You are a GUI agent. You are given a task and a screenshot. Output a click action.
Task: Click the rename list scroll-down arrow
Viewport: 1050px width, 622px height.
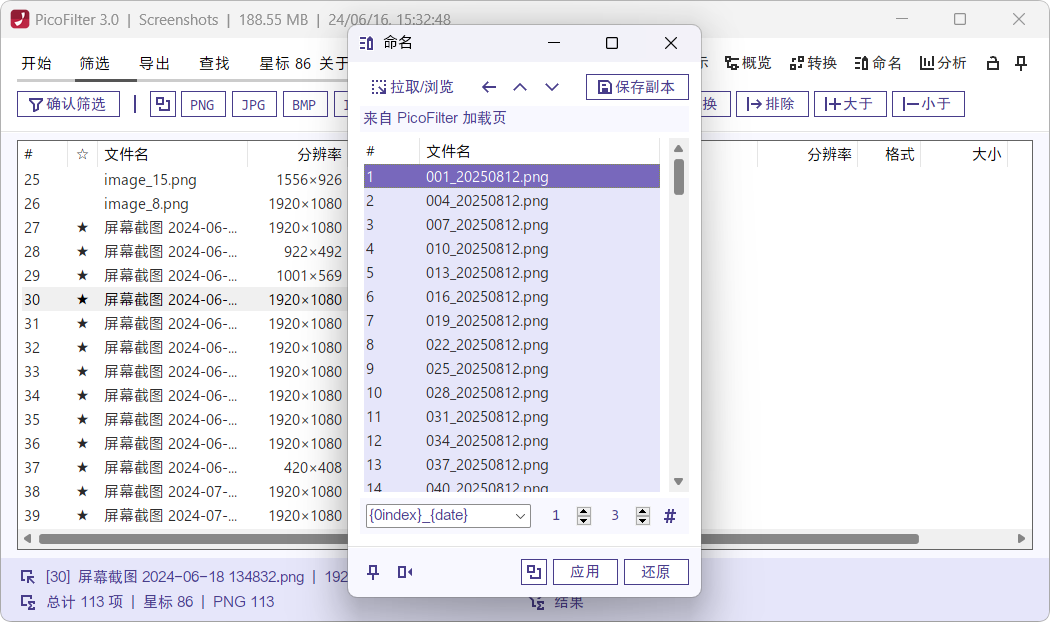click(678, 481)
